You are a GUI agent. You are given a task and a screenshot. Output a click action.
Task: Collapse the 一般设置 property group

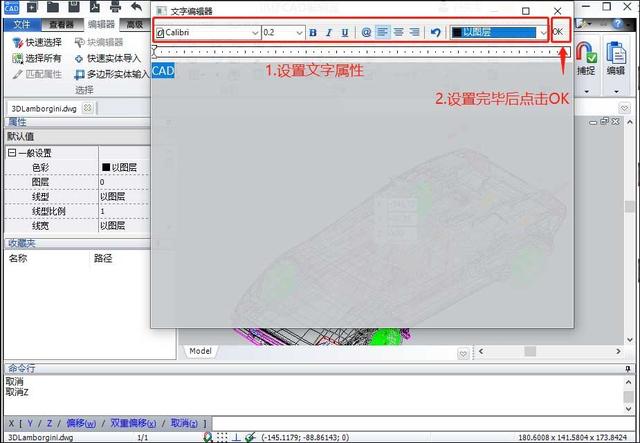(x=12, y=153)
